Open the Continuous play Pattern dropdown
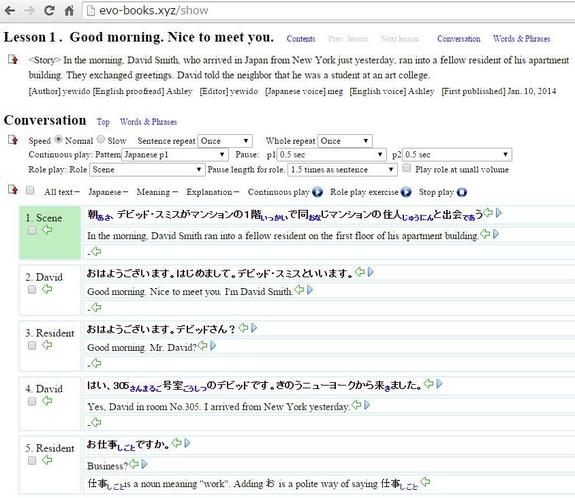Viewport: 575px width, 498px height. pos(175,155)
